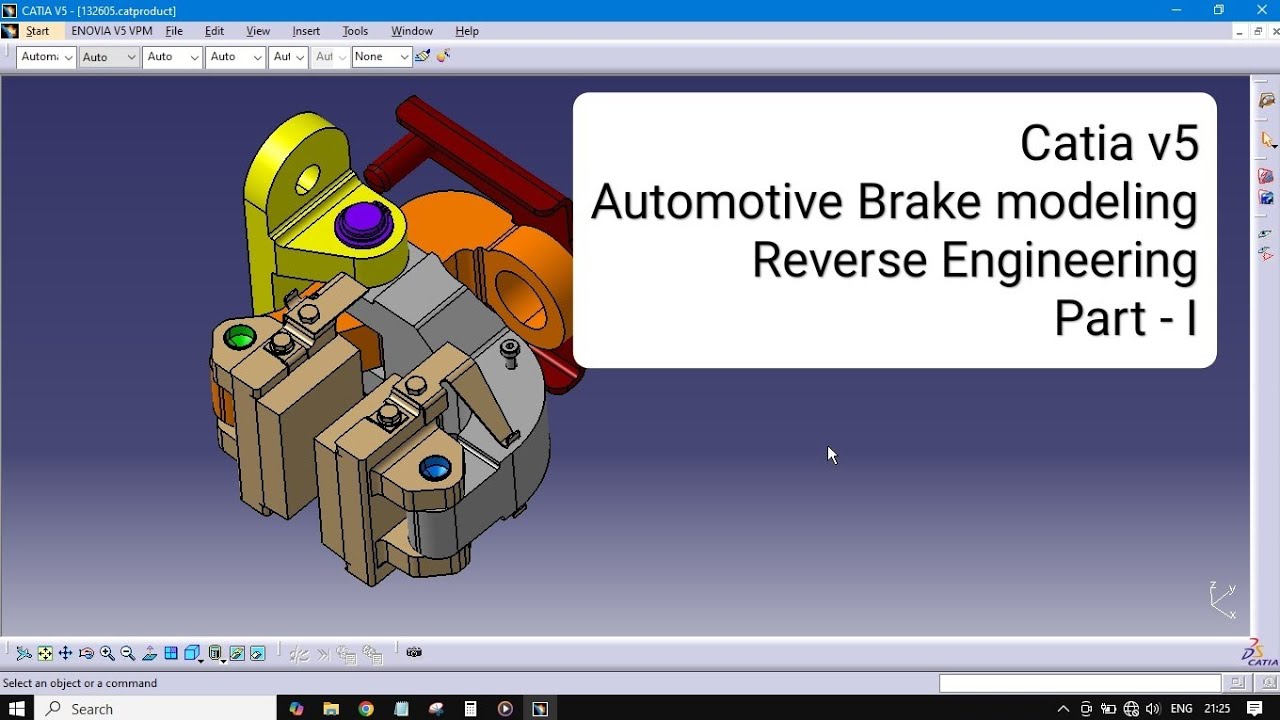Open the first 'Auto' transparency dropdown
Screen dimensions: 1280x720
pyautogui.click(x=109, y=57)
